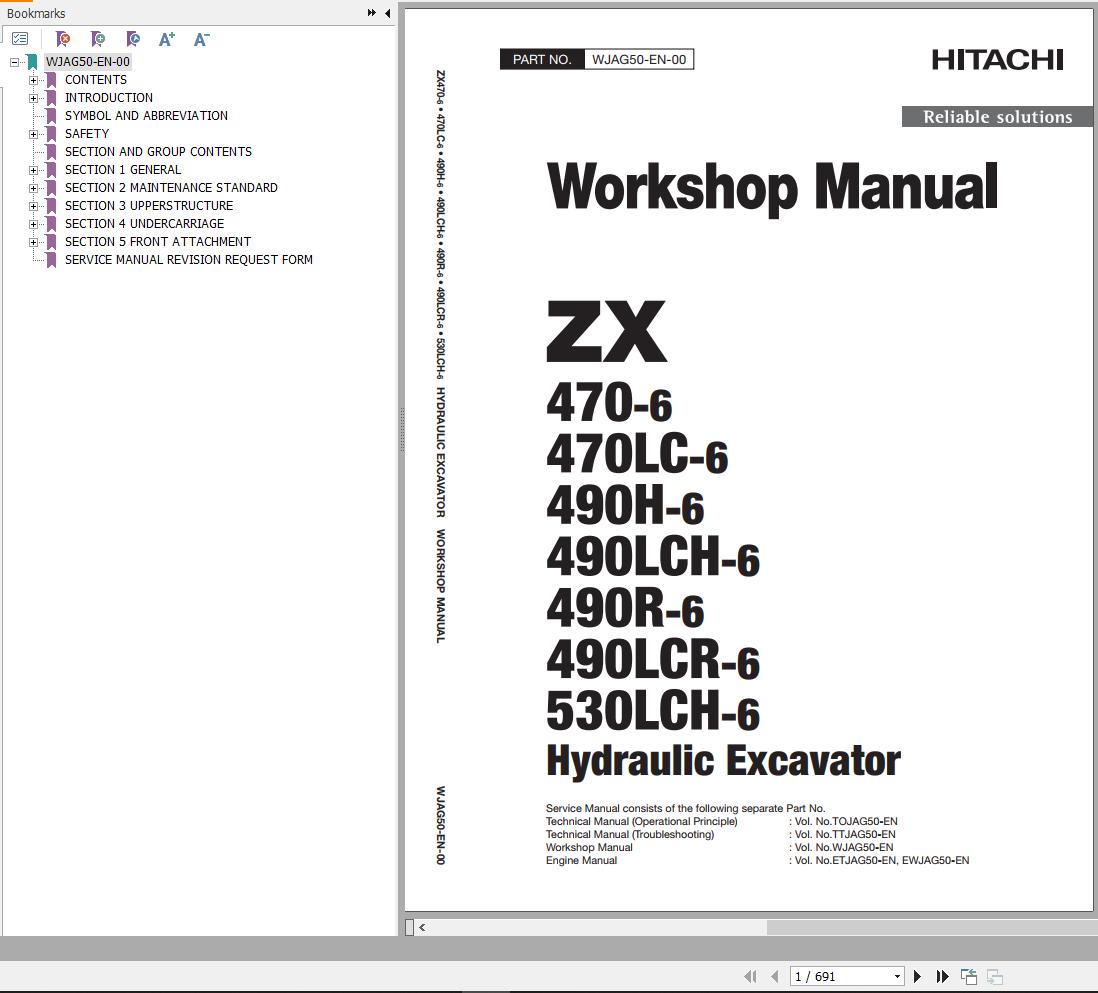Click the Reliable solutions banner
The image size is (1098, 993).
997,116
